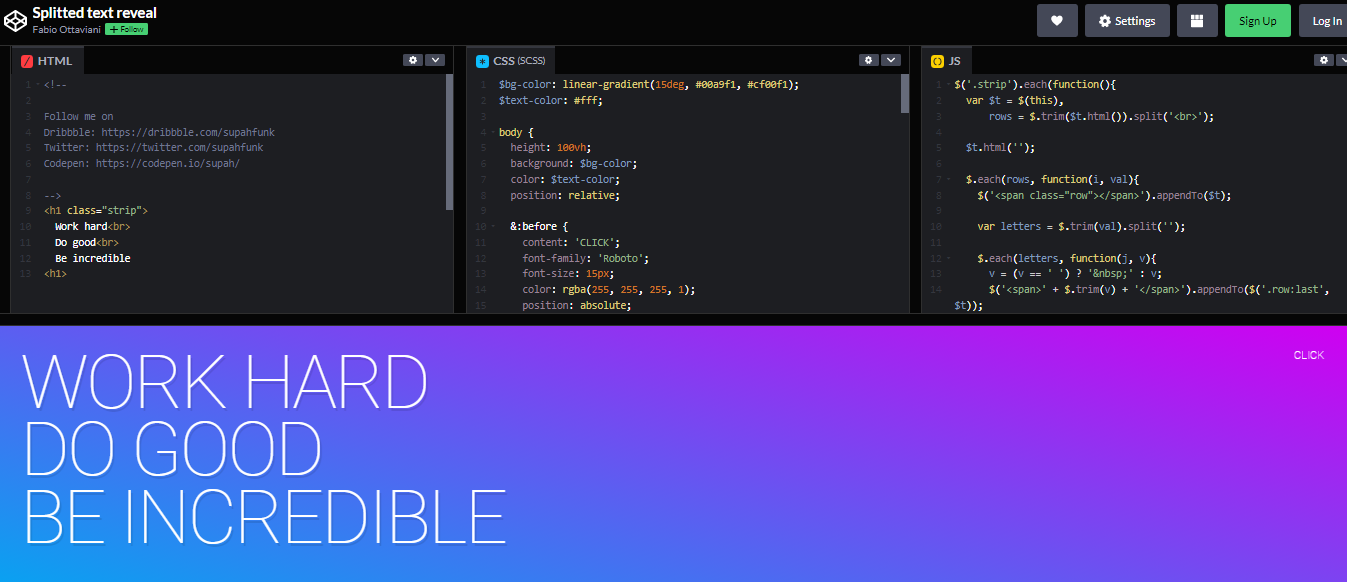
Task: Toggle Follow for Fabio Ottaviani
Action: pyautogui.click(x=125, y=28)
